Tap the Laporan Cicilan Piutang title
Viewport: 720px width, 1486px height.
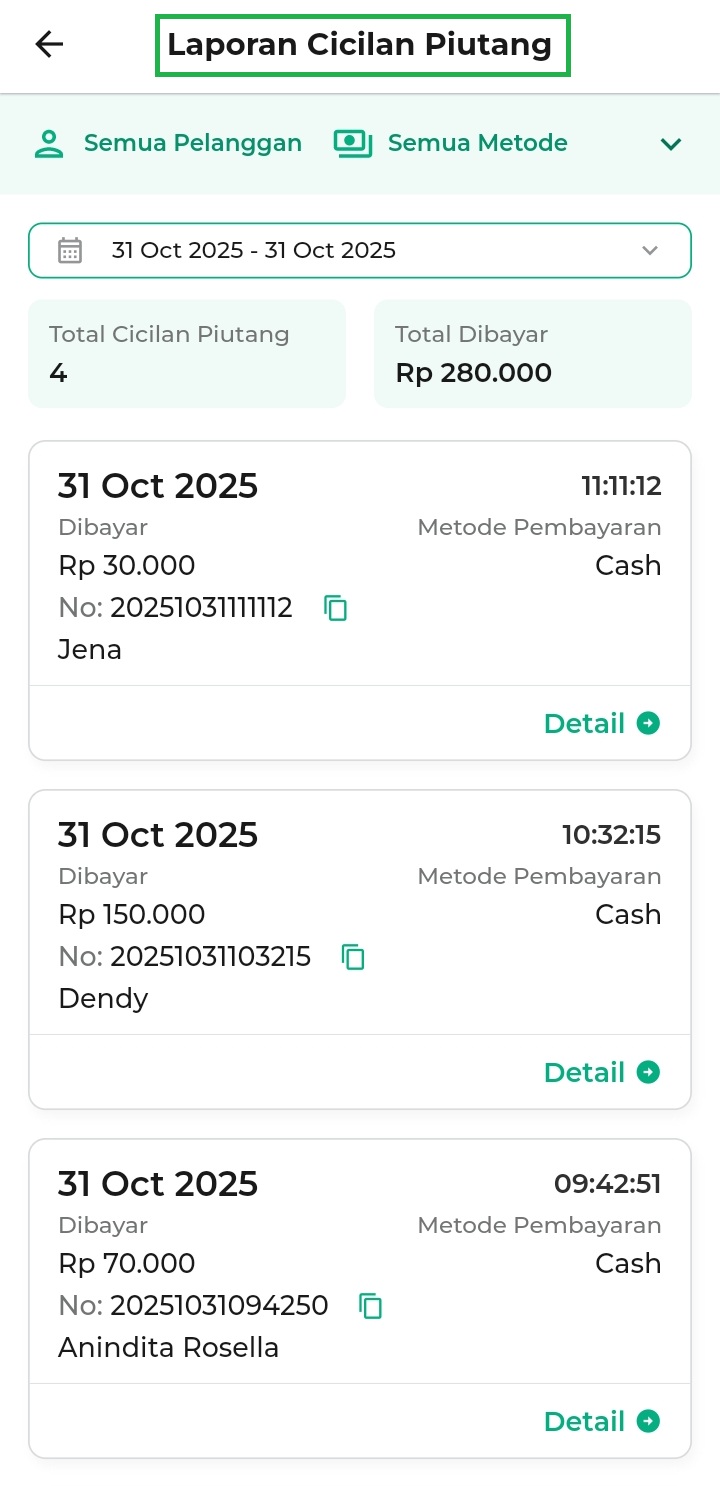pyautogui.click(x=360, y=45)
